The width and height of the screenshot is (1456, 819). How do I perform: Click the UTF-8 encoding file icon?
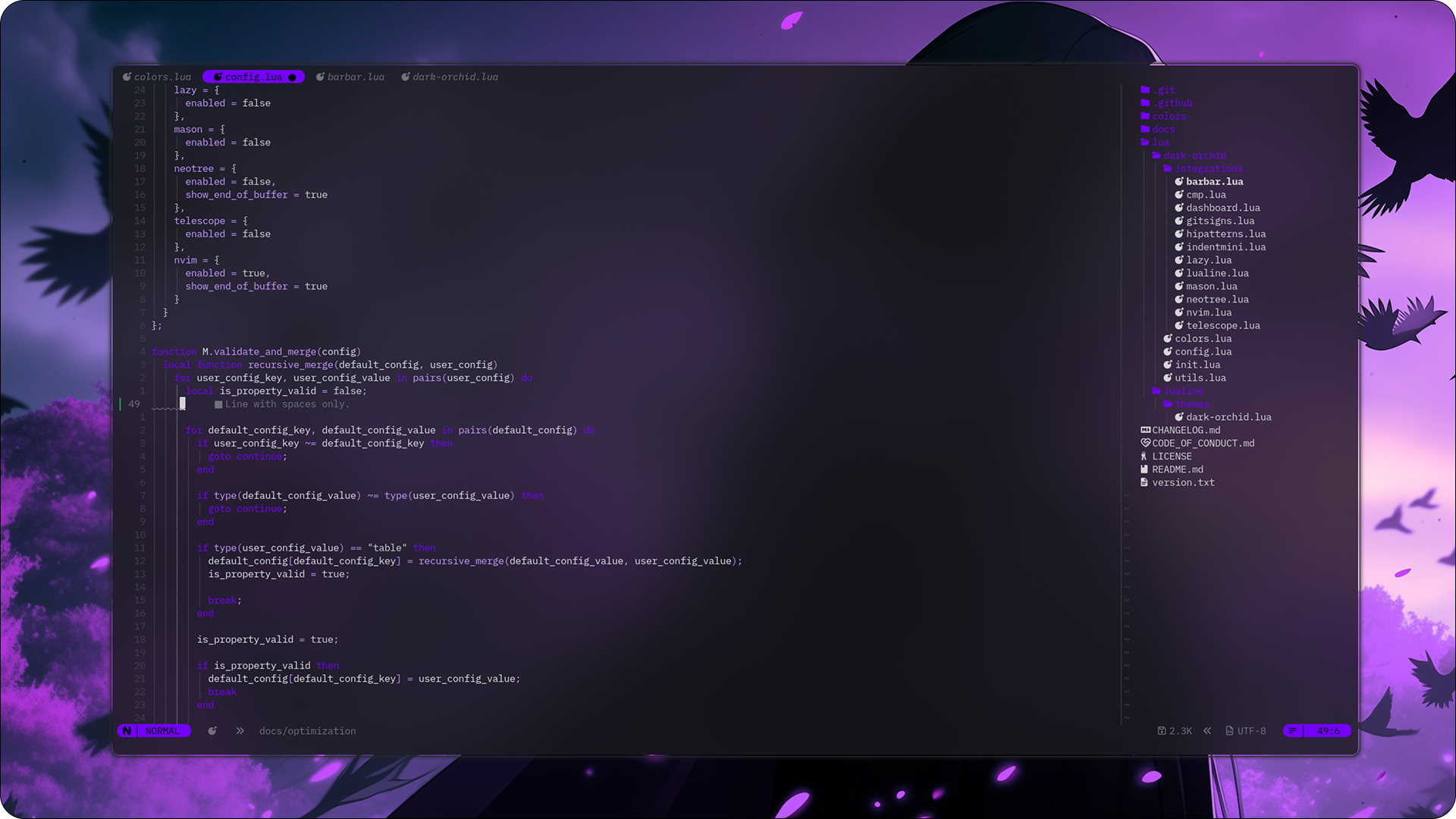[1229, 731]
